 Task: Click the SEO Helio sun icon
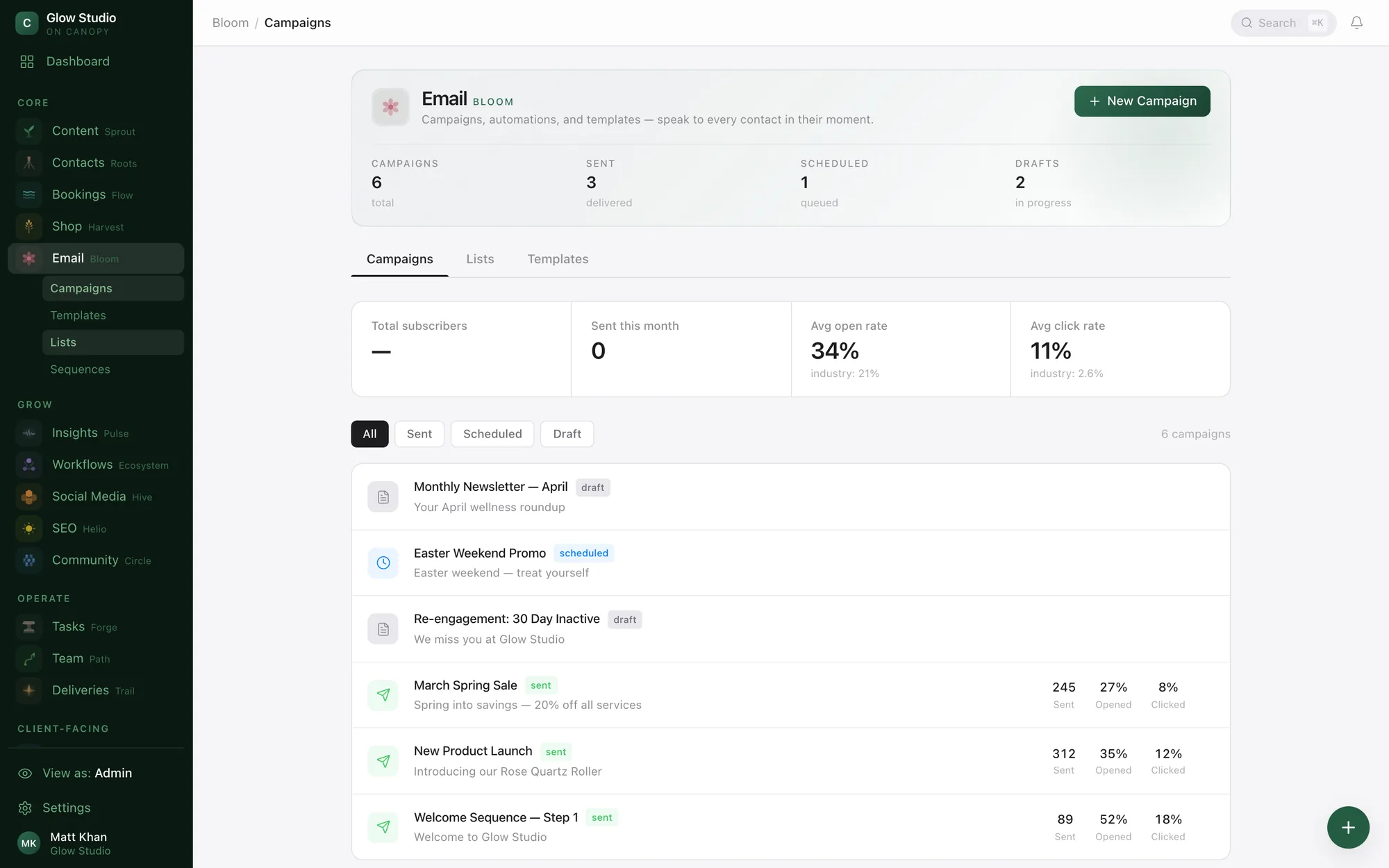29,529
